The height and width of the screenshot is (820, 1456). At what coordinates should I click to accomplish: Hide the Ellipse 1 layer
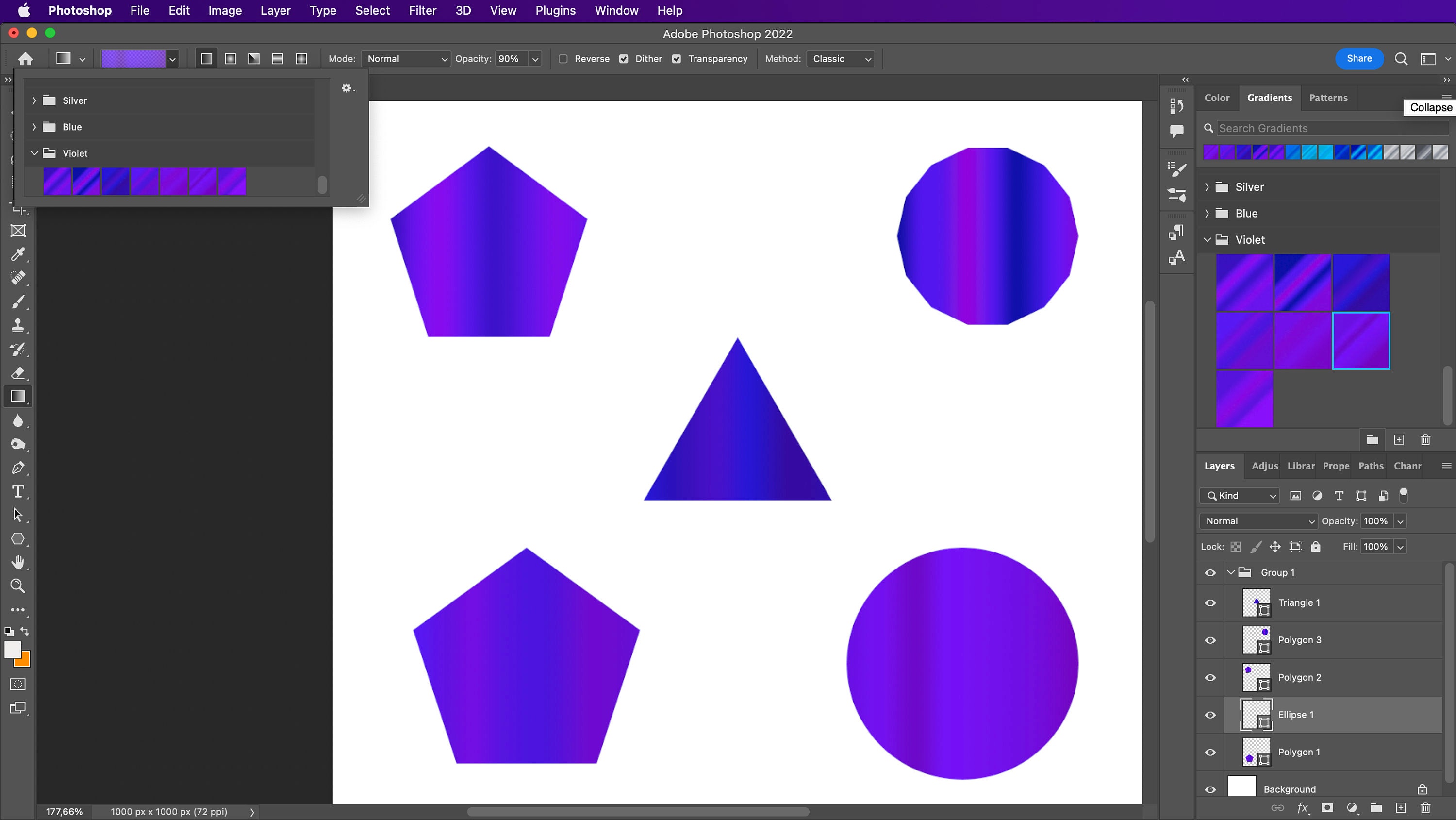click(x=1210, y=715)
